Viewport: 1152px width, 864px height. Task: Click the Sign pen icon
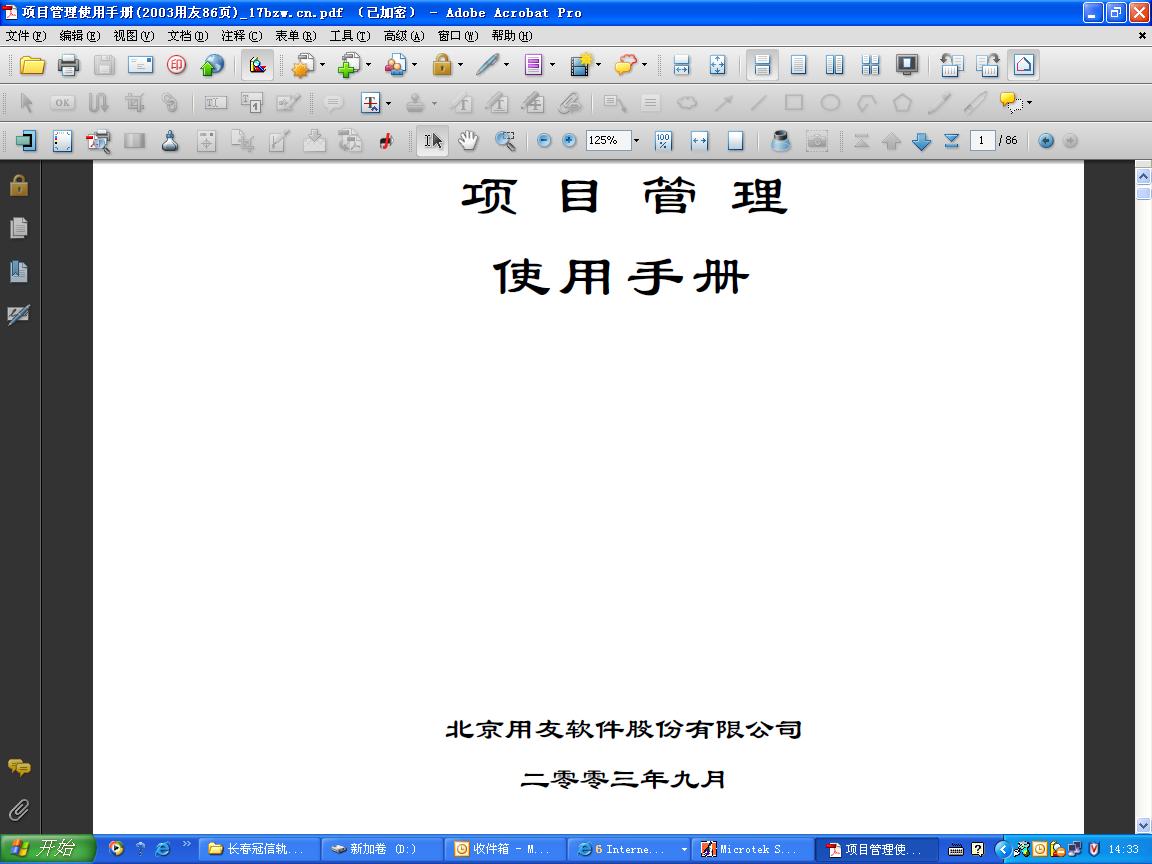[x=487, y=65]
